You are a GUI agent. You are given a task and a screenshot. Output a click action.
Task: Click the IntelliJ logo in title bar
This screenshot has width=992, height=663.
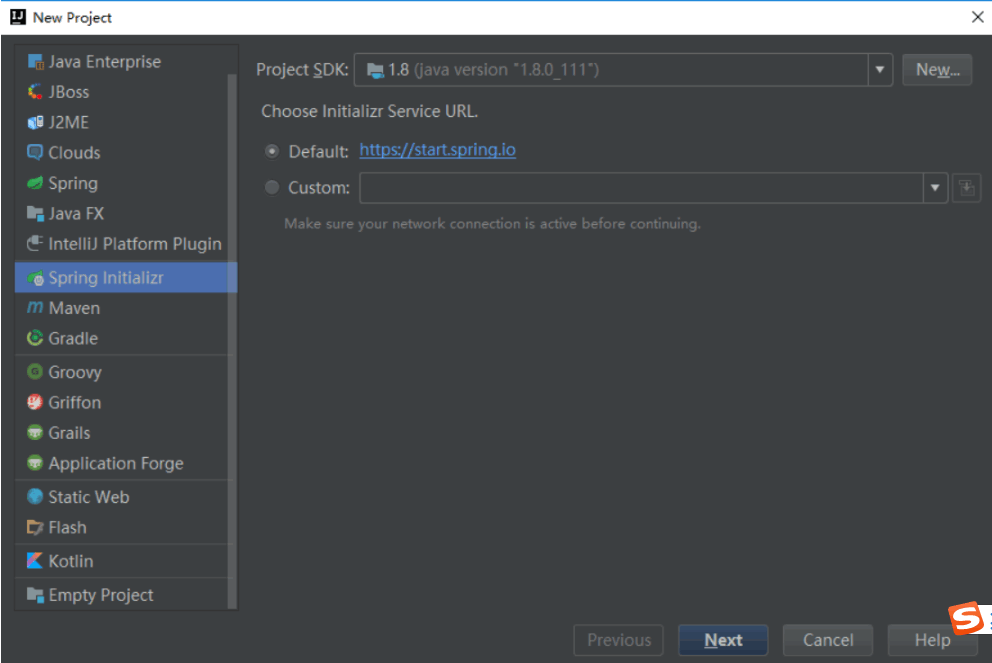(18, 17)
